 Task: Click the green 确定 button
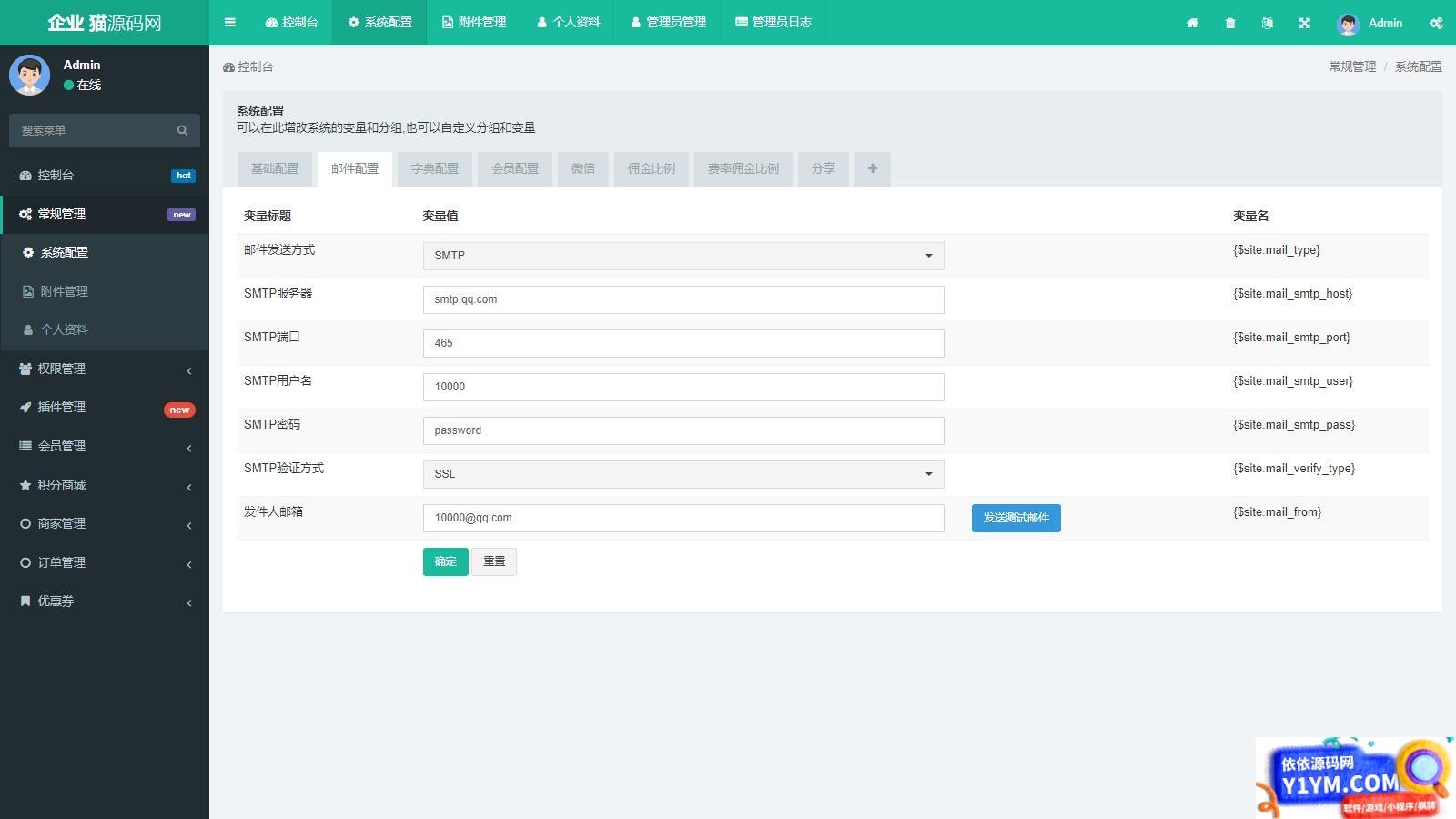(446, 561)
